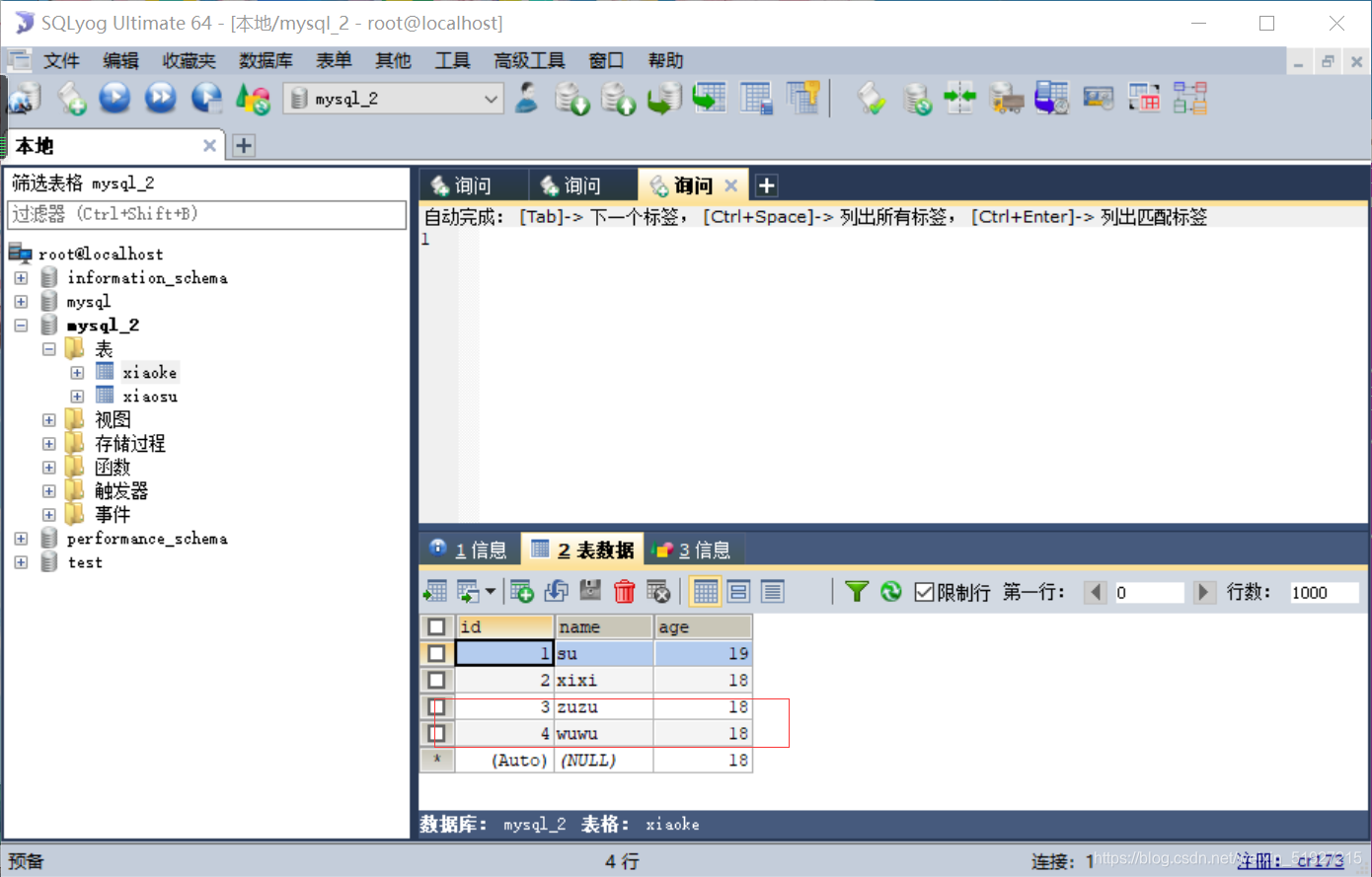Click the name column header

coord(604,627)
